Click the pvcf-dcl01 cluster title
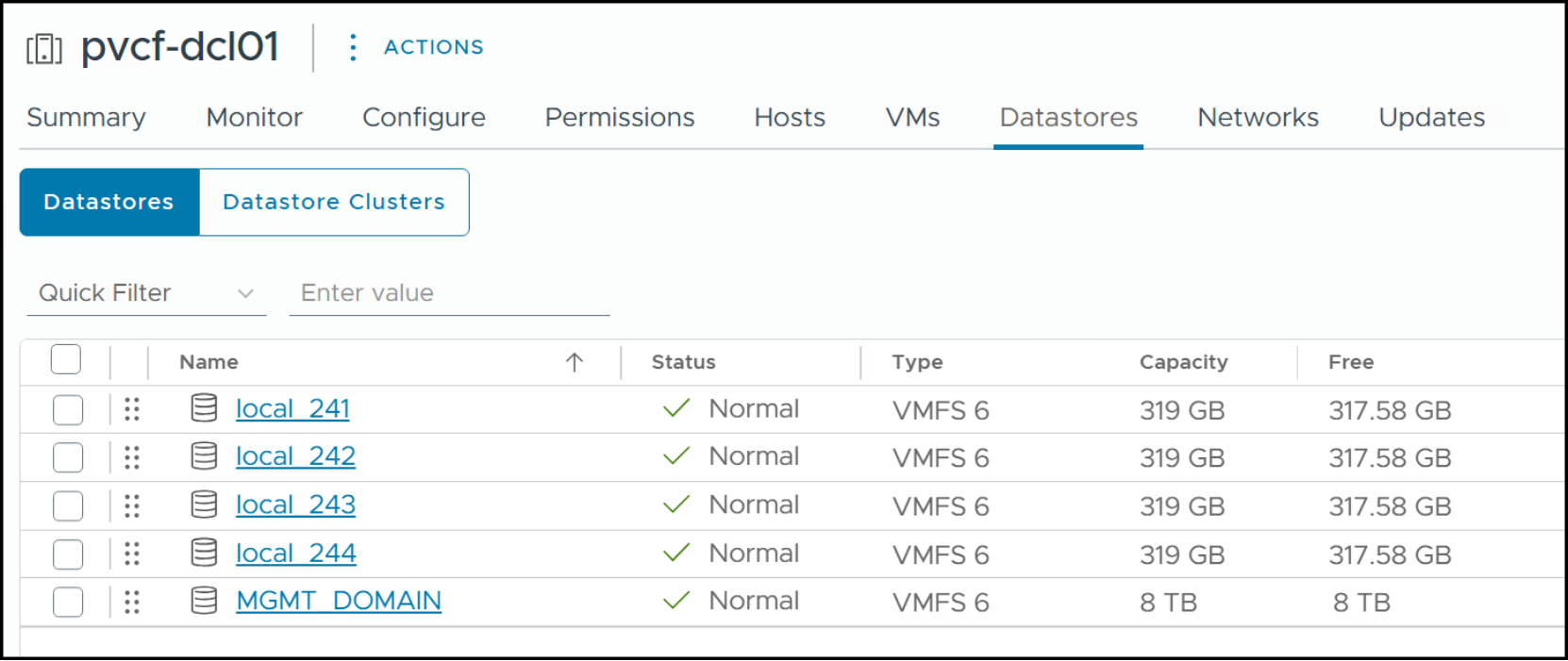1568x661 pixels. click(180, 46)
